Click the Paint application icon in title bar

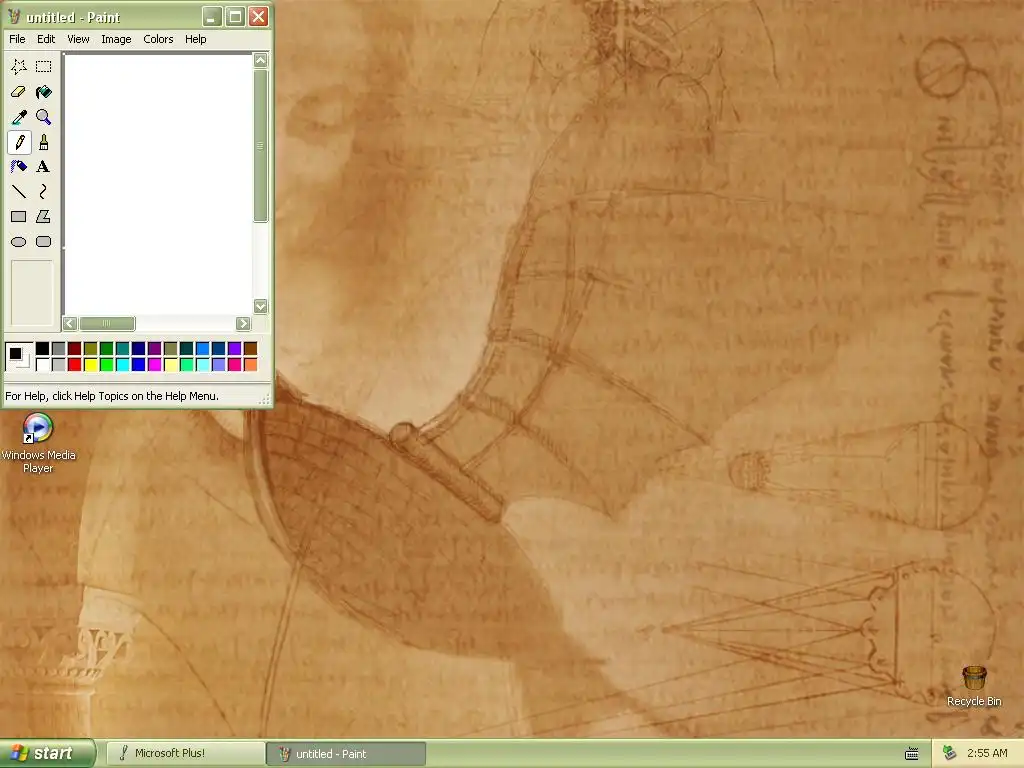pos(14,16)
